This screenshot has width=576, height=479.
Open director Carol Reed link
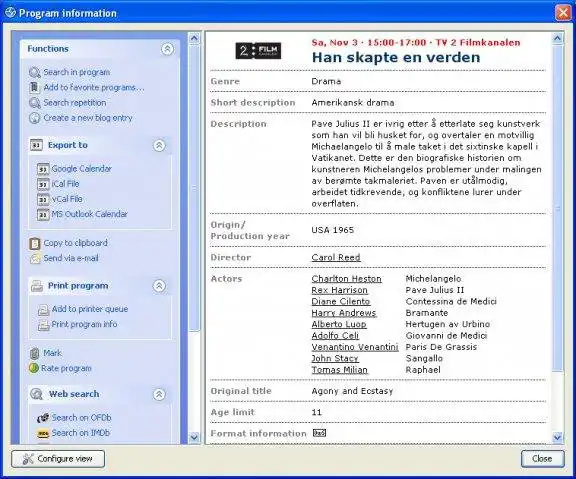[x=336, y=257]
